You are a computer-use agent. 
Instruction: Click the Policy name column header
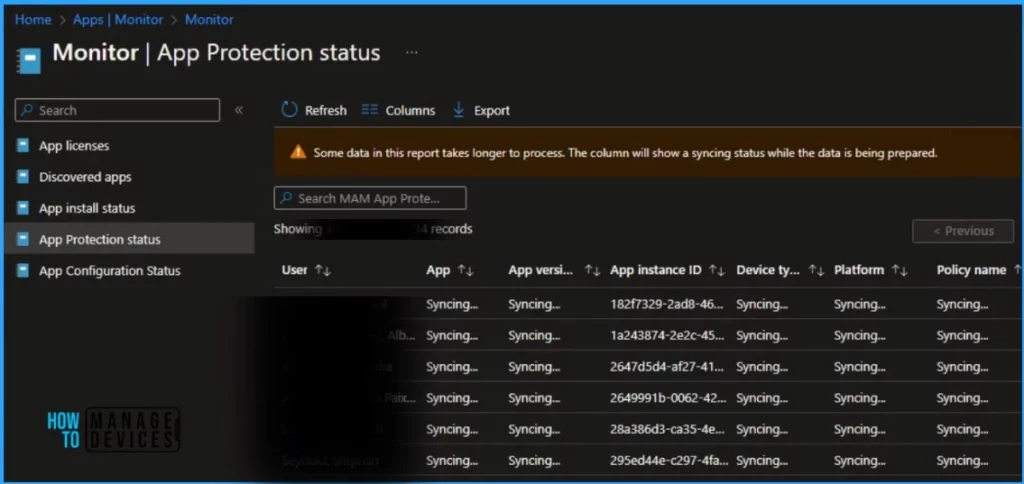tap(971, 270)
